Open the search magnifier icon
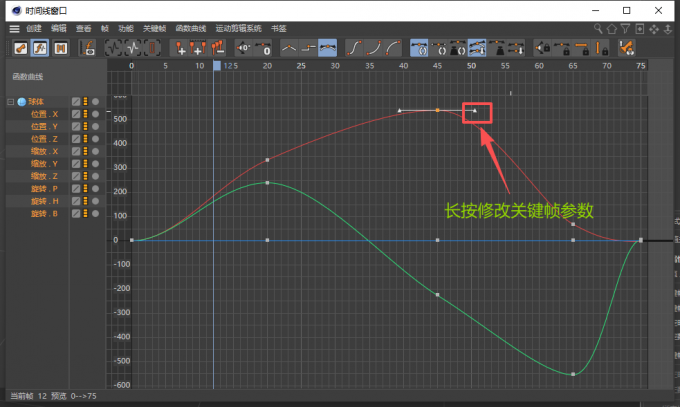The width and height of the screenshot is (680, 407). click(598, 29)
